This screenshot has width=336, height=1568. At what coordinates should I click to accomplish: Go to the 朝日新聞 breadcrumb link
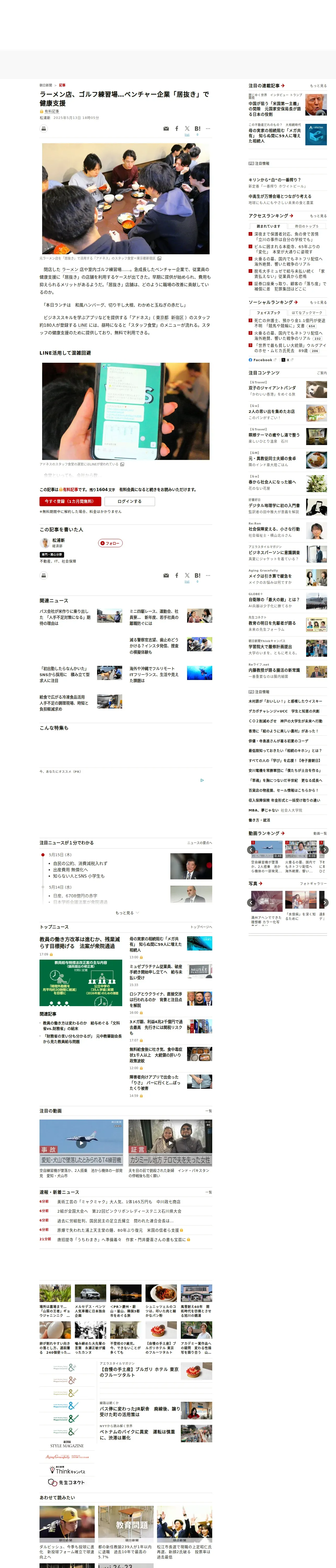[46, 85]
